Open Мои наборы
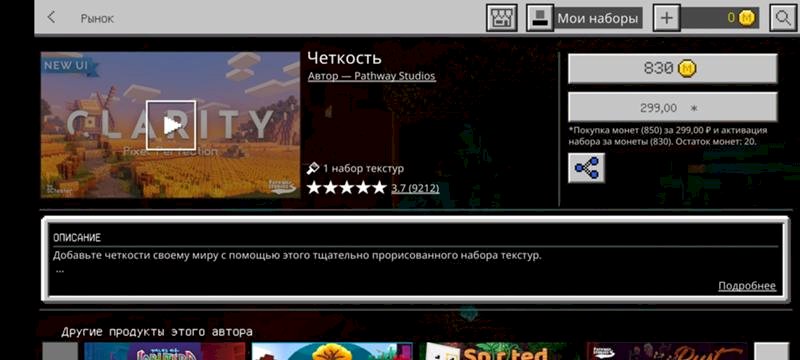The height and width of the screenshot is (360, 800). 597,19
